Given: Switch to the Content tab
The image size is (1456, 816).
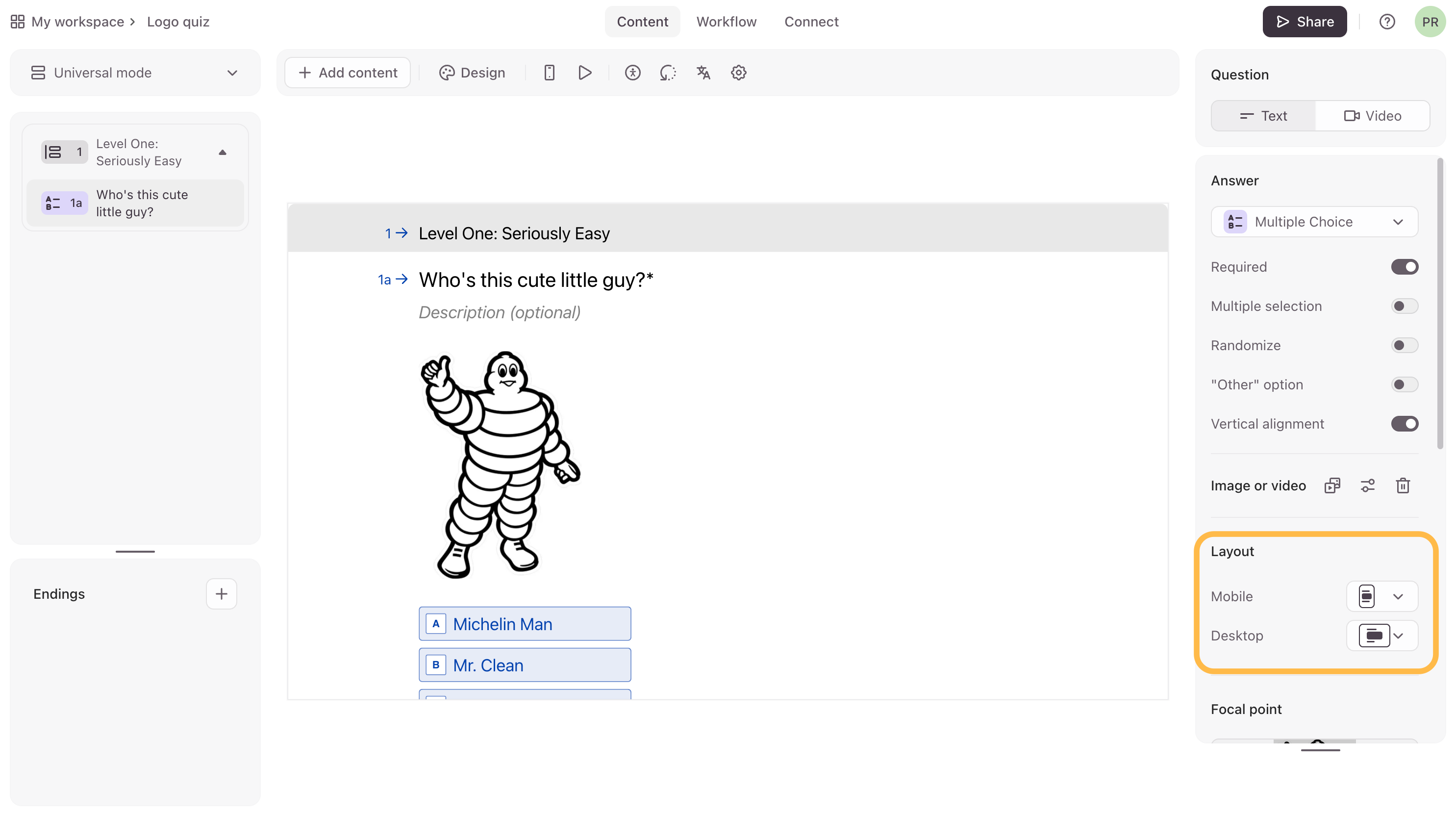Looking at the screenshot, I should pos(642,22).
